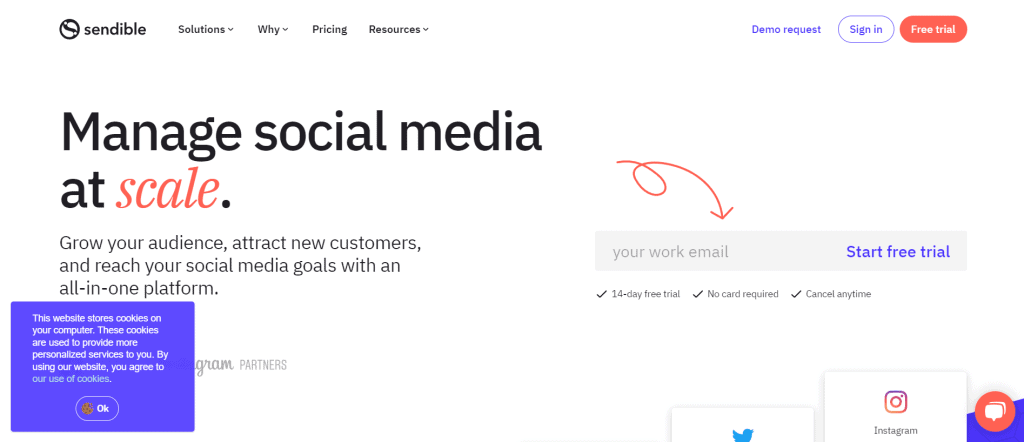Click the checkmark beside Cancel anytime
The width and height of the screenshot is (1024, 442).
[x=795, y=294]
